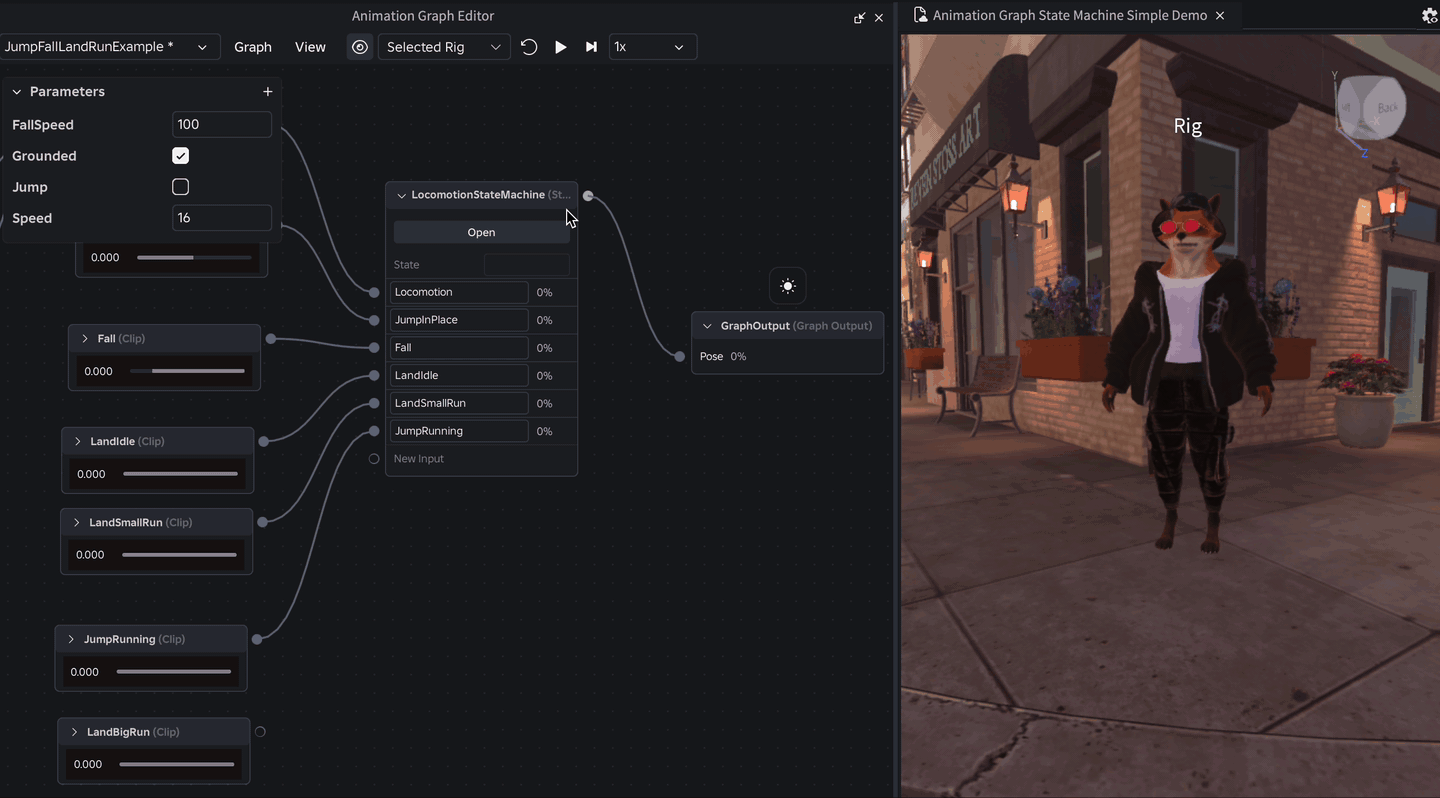The height and width of the screenshot is (798, 1440).
Task: Collapse the Parameters panel
Action: click(17, 92)
